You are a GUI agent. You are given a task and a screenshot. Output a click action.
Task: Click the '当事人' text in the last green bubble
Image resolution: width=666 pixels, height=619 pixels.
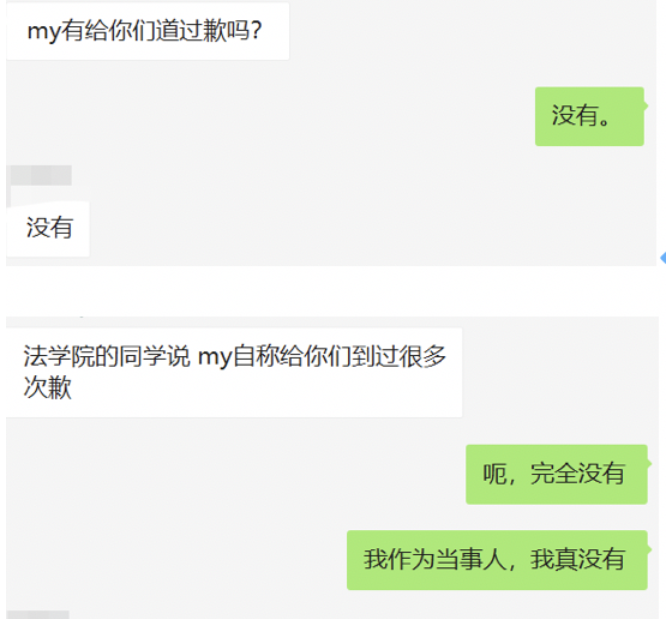click(x=471, y=560)
